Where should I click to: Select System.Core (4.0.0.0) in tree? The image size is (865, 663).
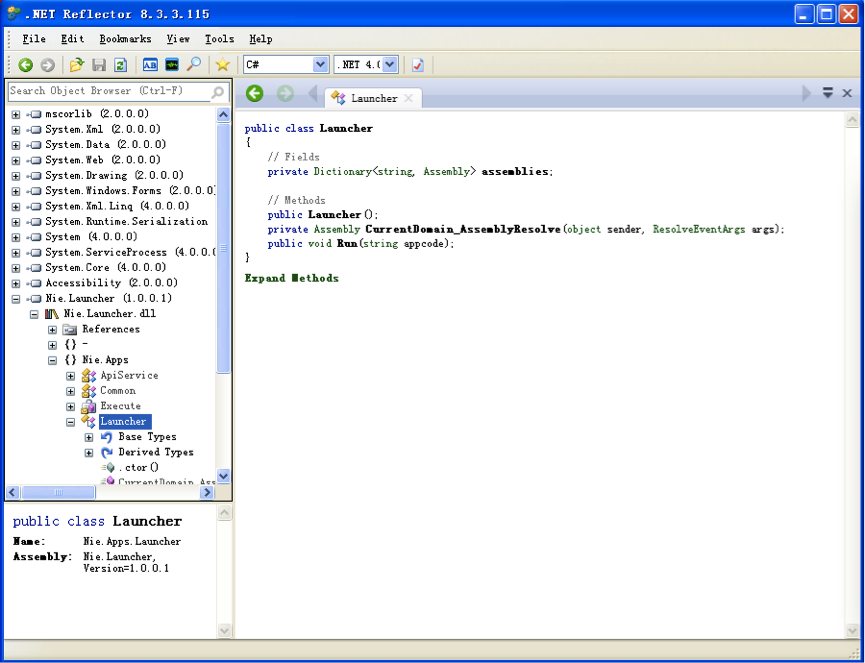pyautogui.click(x=105, y=268)
